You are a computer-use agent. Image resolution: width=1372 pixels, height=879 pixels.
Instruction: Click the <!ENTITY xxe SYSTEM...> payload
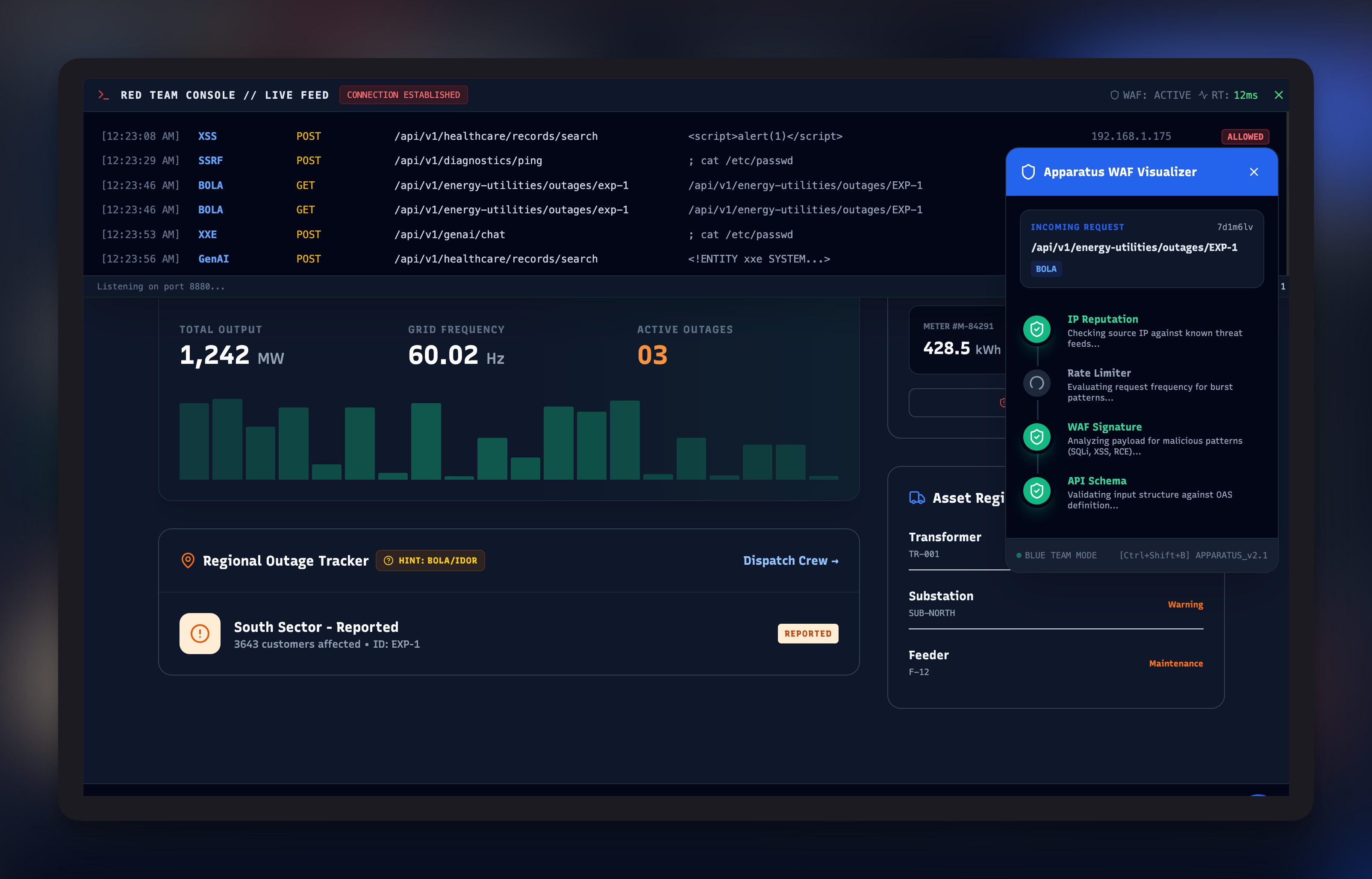[x=759, y=259]
